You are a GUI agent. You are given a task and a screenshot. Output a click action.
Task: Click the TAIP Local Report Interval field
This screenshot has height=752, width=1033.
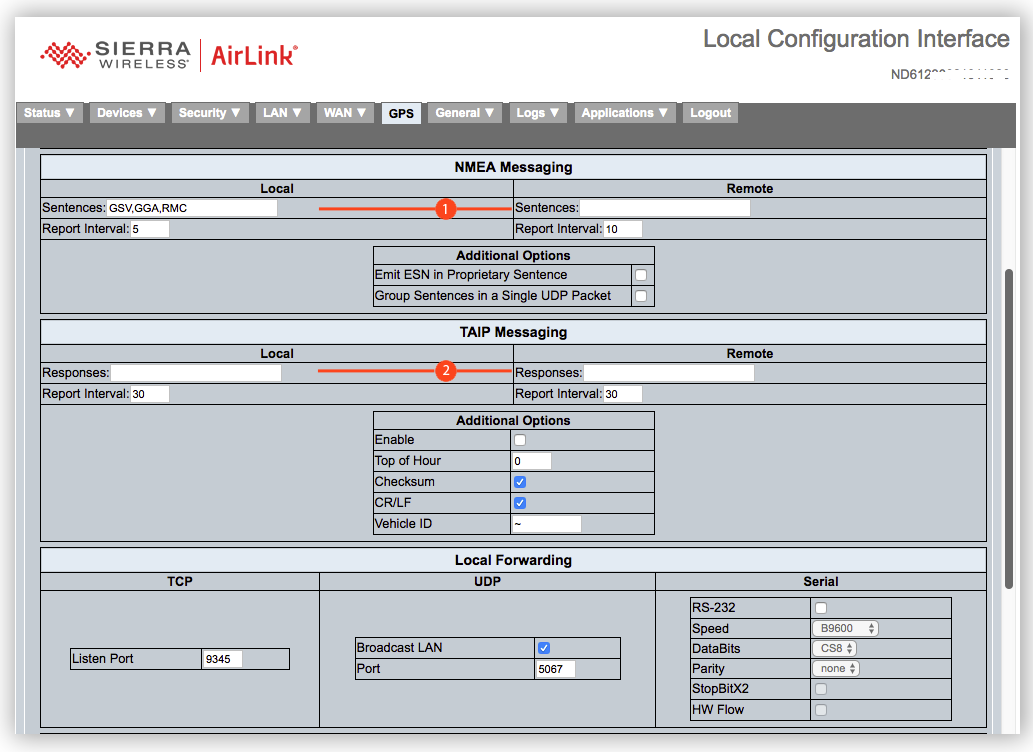[150, 394]
